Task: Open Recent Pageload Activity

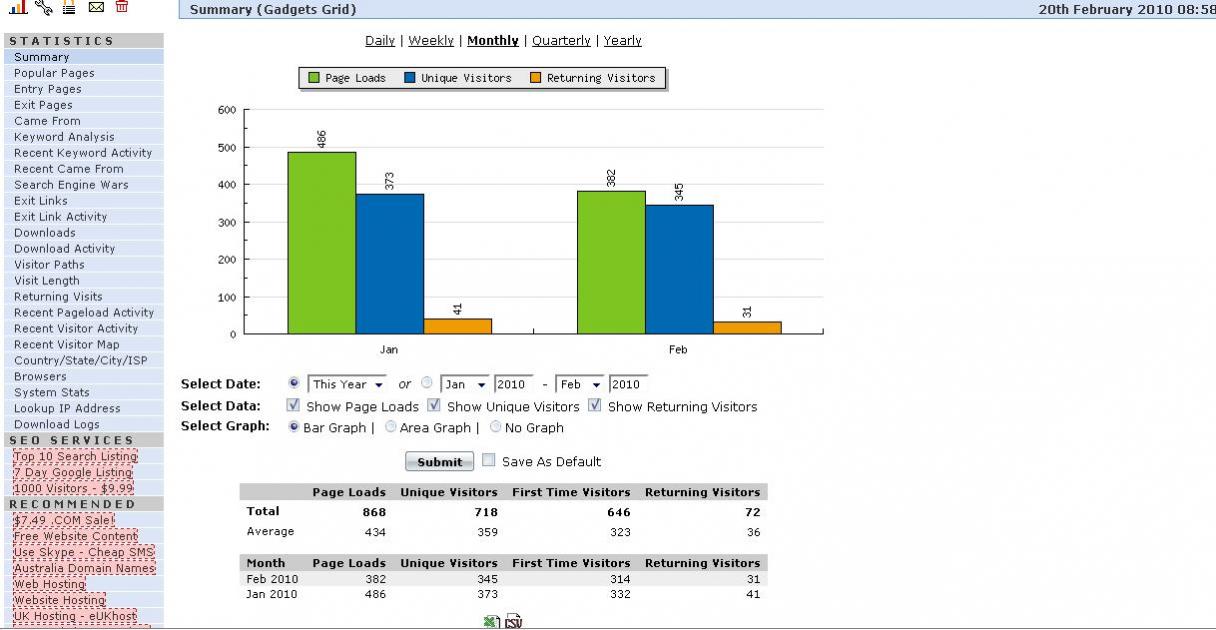Action: pyautogui.click(x=84, y=313)
